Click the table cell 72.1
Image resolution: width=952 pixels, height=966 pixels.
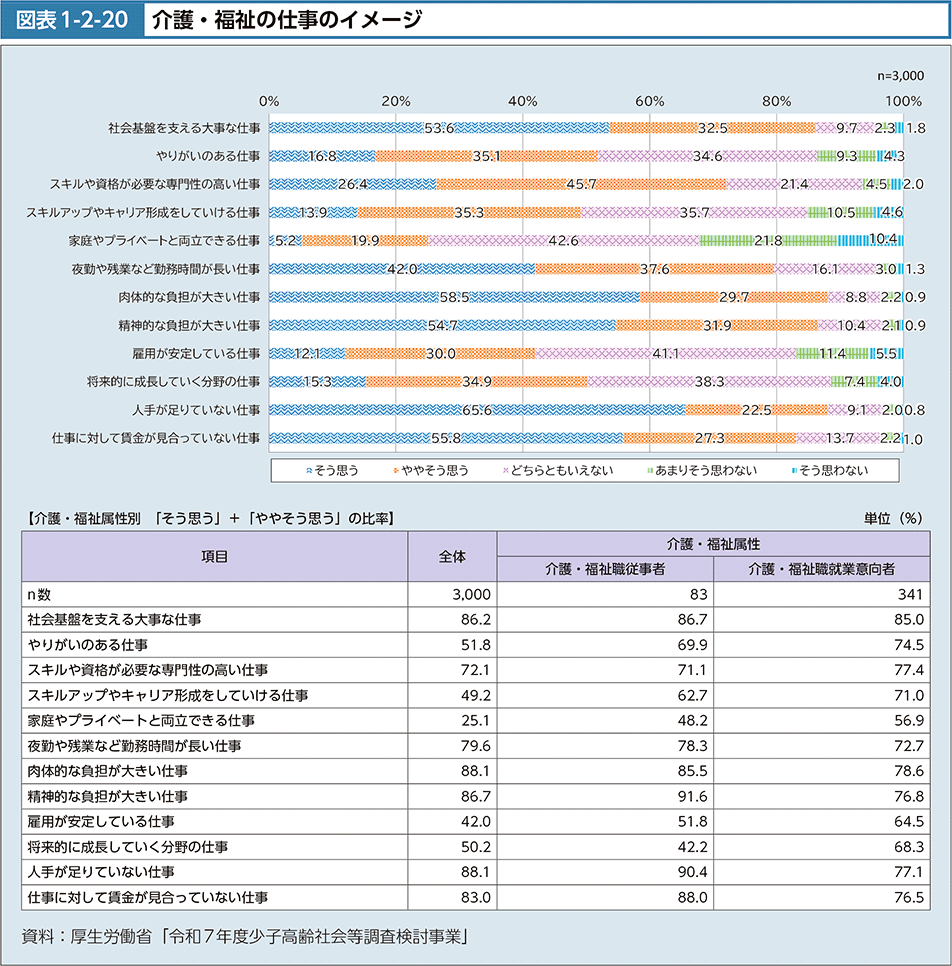[476, 670]
